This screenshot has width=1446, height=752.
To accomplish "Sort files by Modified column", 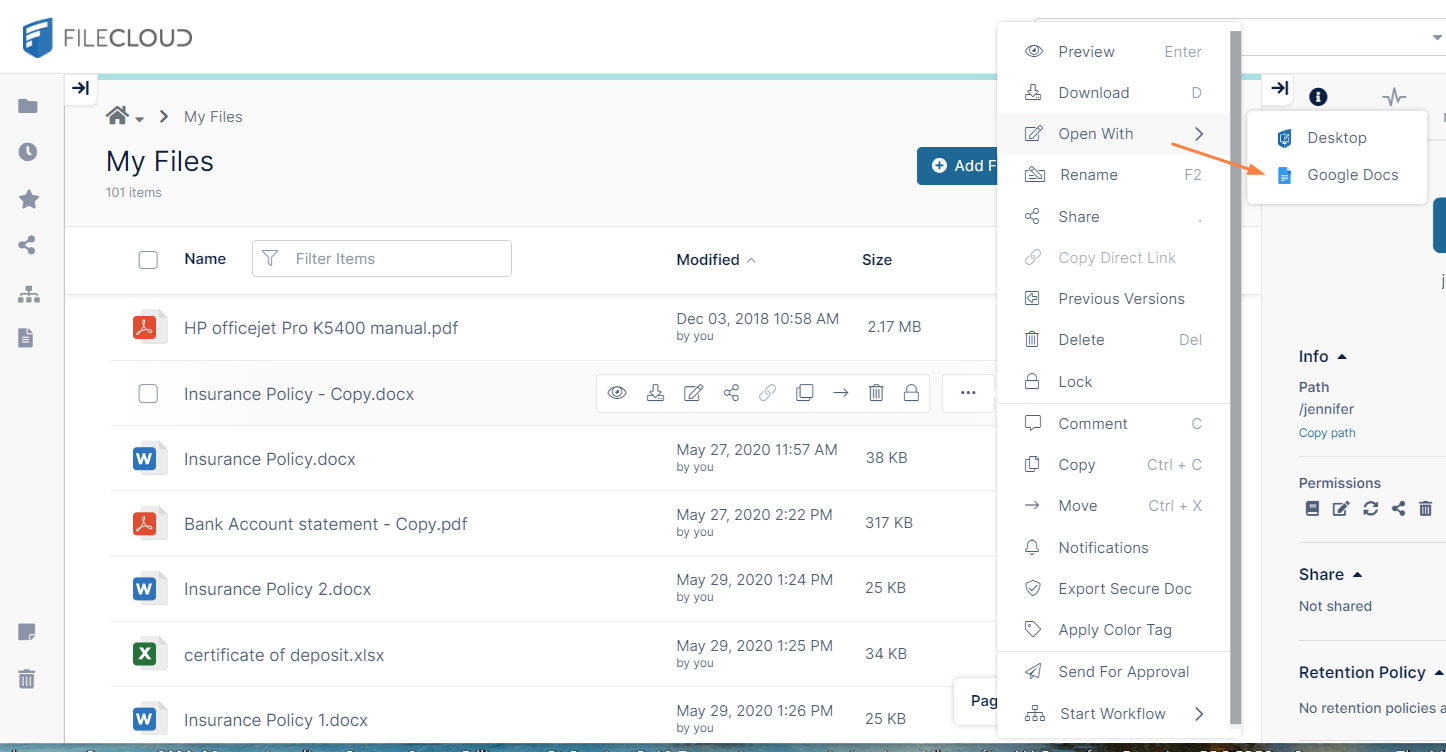I will tap(708, 259).
